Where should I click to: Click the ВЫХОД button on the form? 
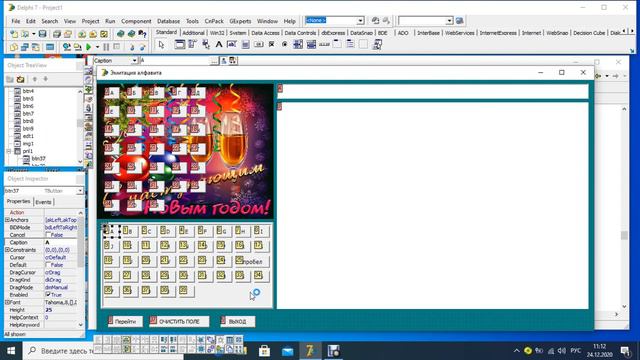(x=238, y=322)
